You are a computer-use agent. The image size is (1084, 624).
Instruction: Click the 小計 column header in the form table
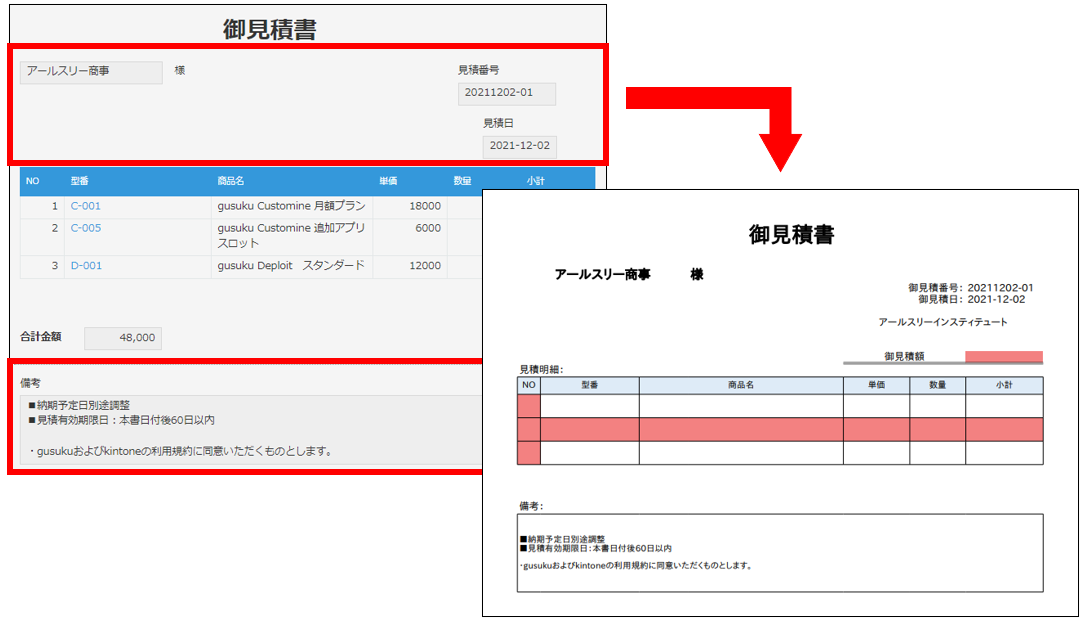coord(535,181)
